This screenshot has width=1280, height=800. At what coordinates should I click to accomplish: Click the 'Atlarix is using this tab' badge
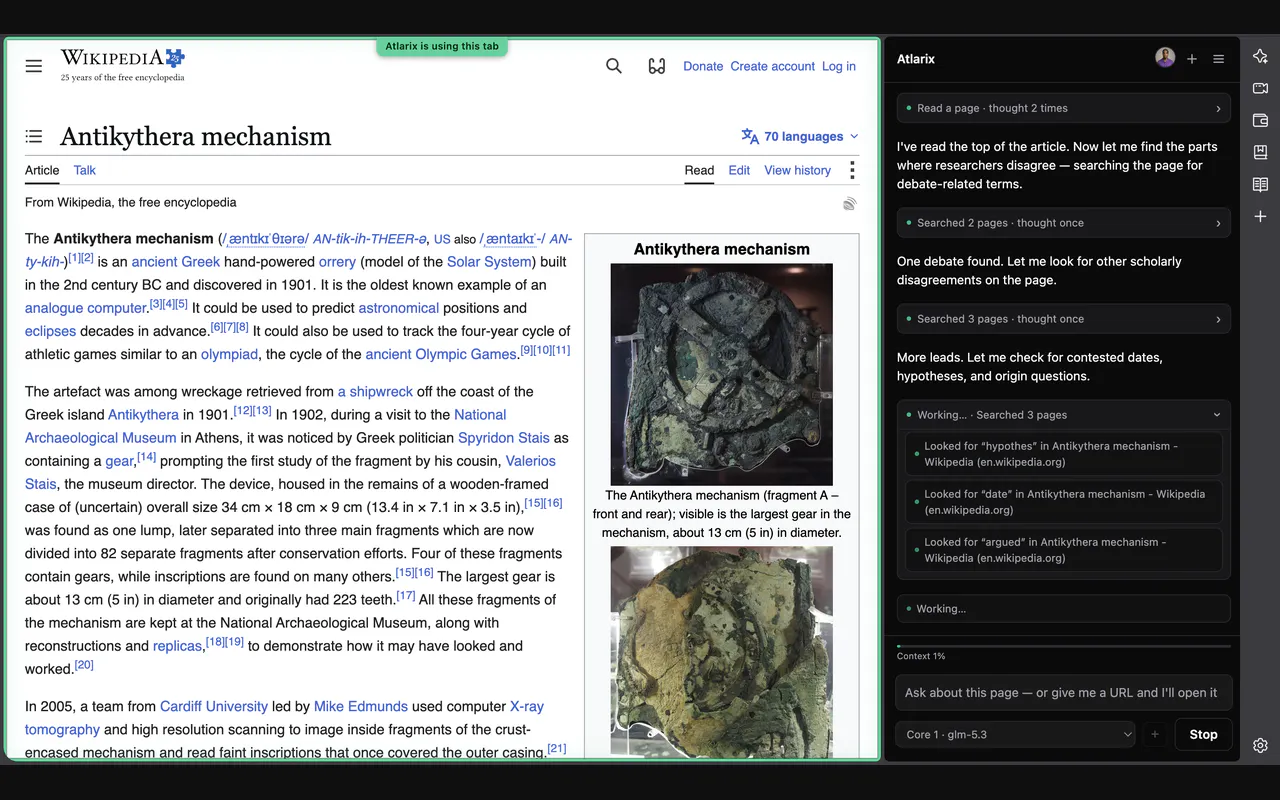[443, 46]
